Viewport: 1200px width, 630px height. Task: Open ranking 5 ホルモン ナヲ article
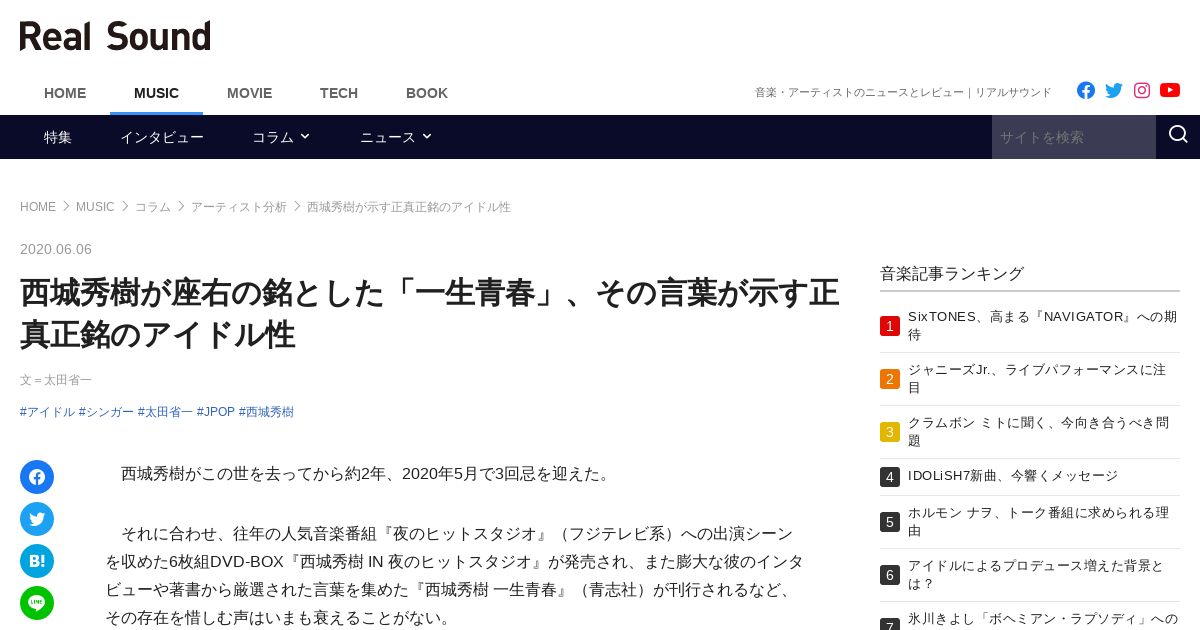(x=1038, y=522)
